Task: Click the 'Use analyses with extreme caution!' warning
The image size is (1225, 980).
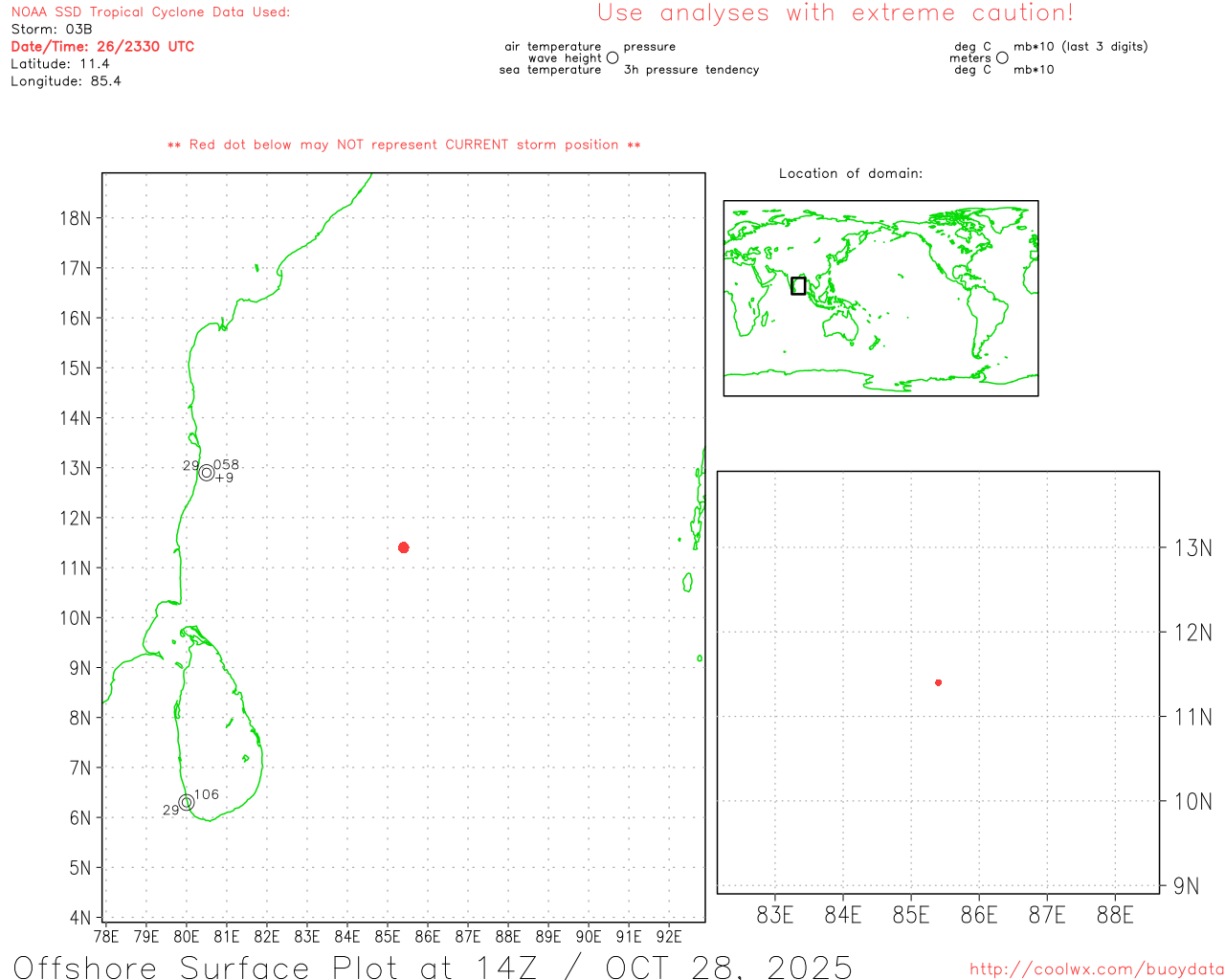Action: [x=835, y=13]
